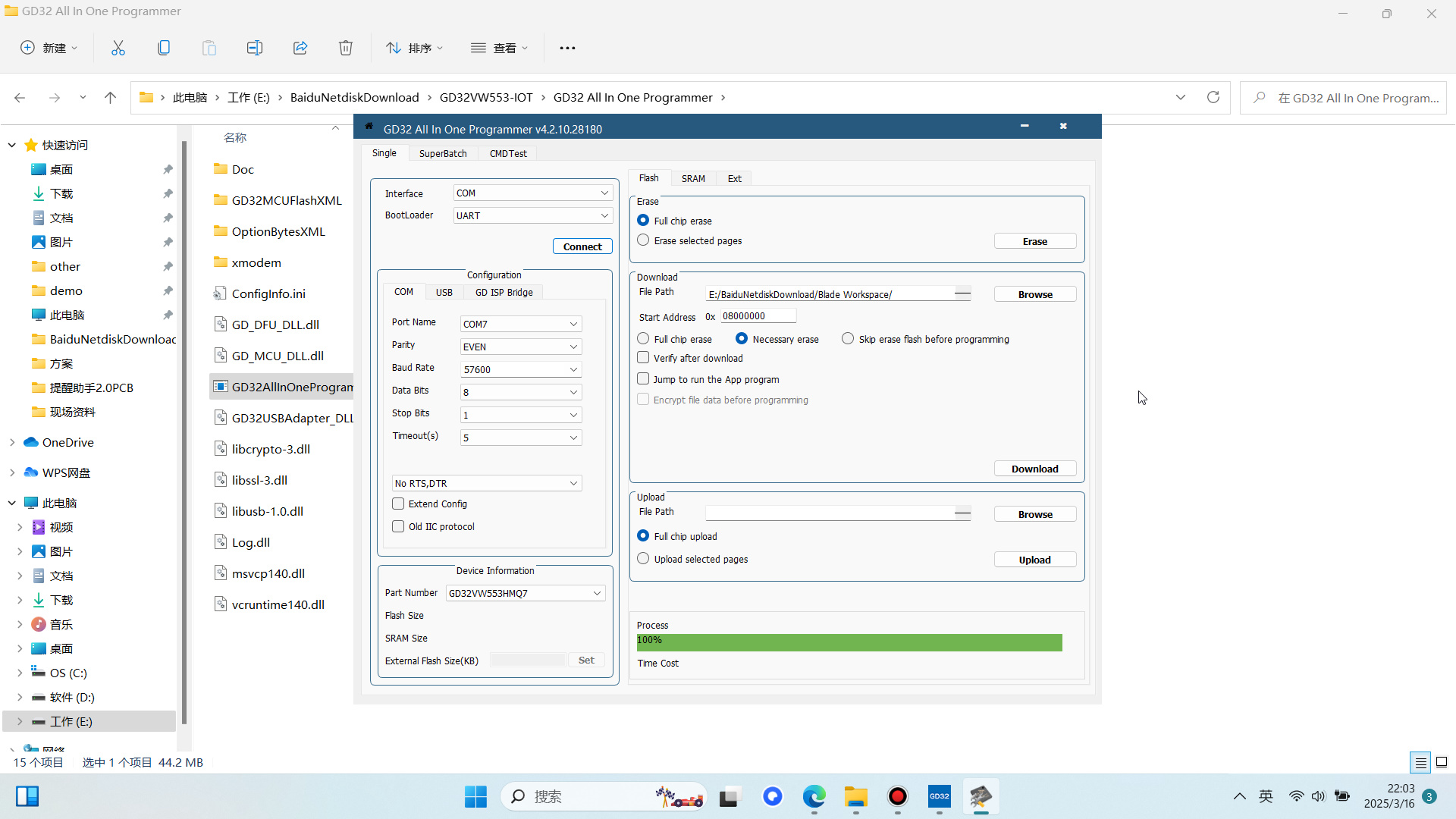Go up one folder with up arrow
The image size is (1456, 819).
tap(110, 97)
